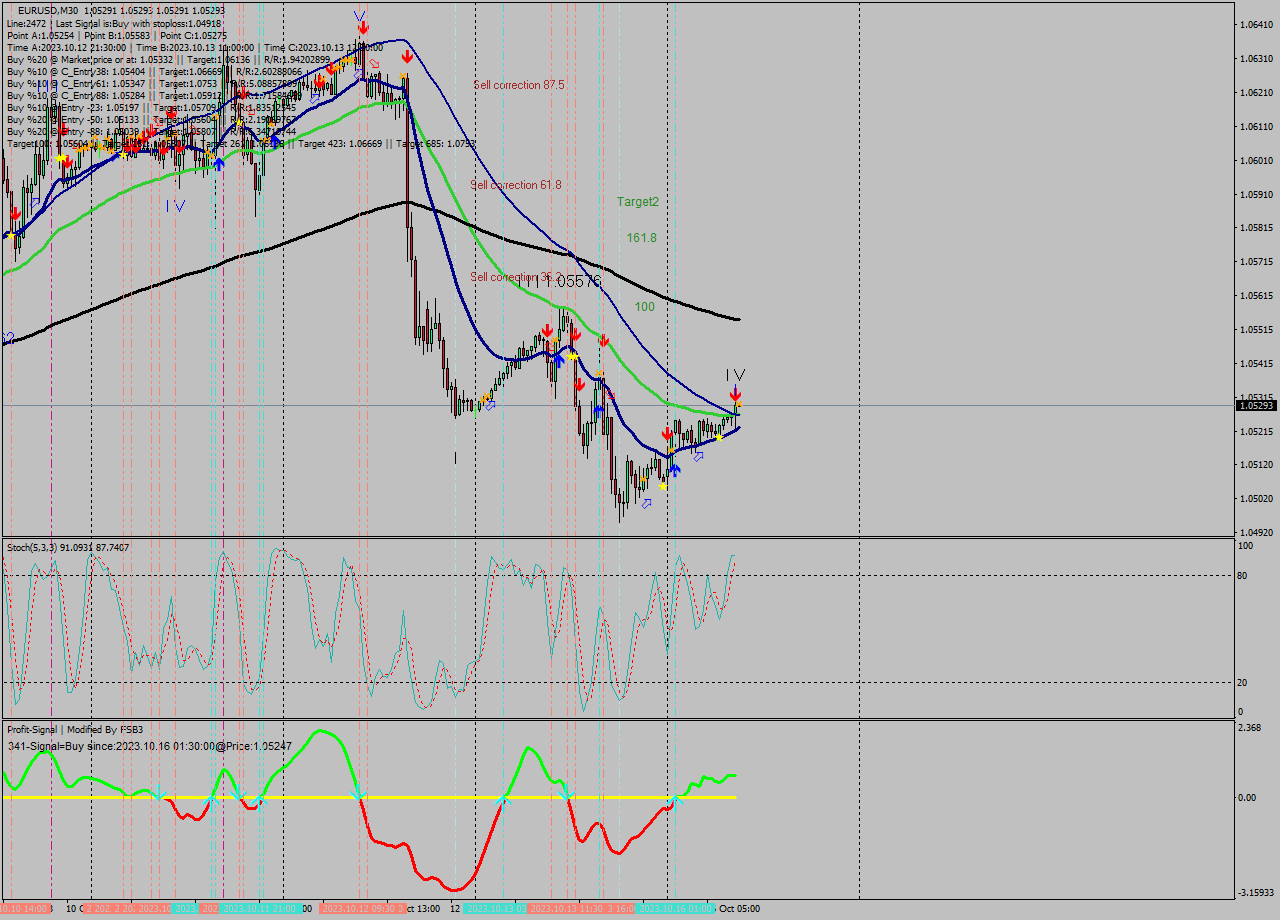Click the yellow star marker on the blue moving average
The width and height of the screenshot is (1280, 920).
pos(720,437)
